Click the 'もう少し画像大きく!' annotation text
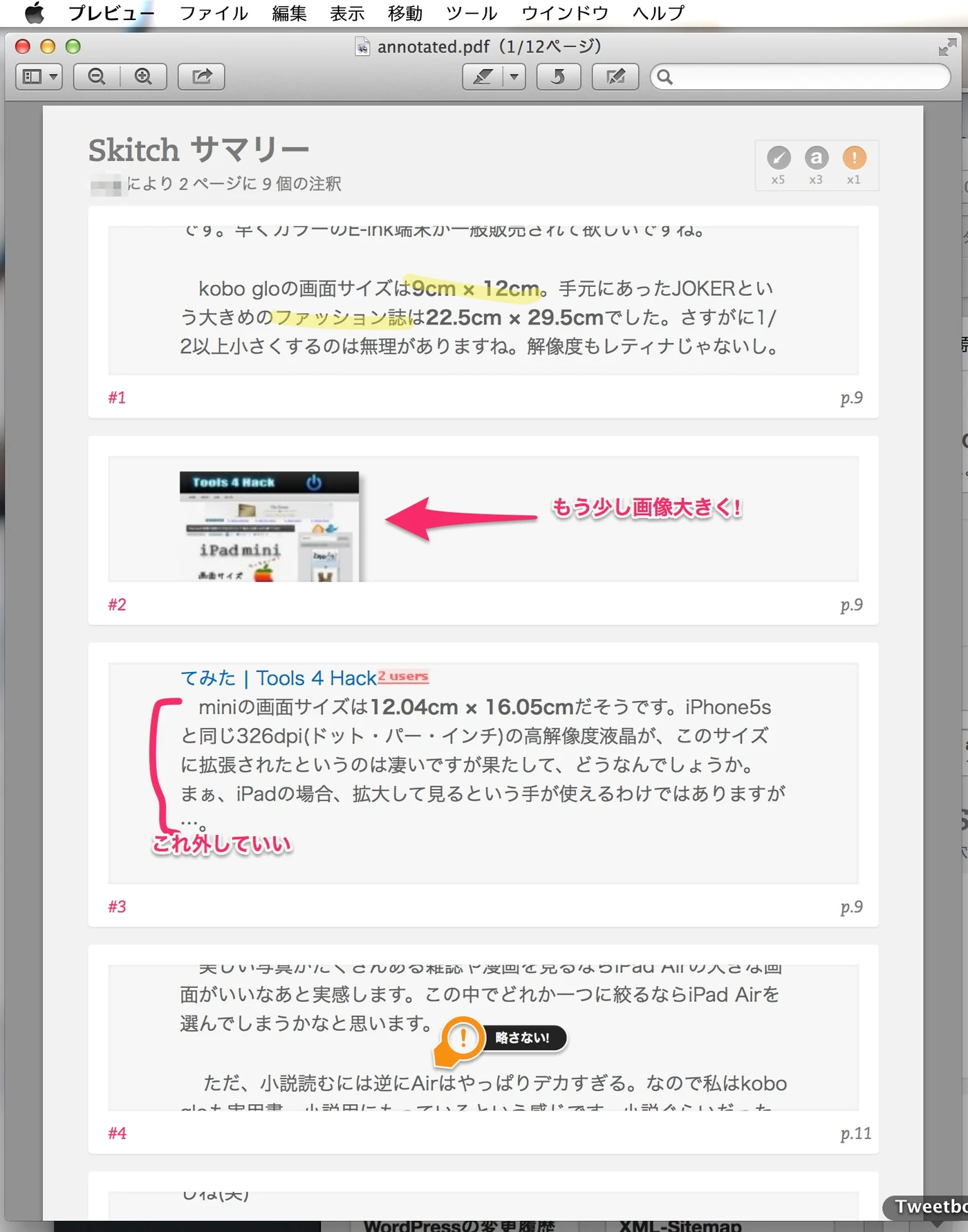This screenshot has width=968, height=1232. click(646, 507)
